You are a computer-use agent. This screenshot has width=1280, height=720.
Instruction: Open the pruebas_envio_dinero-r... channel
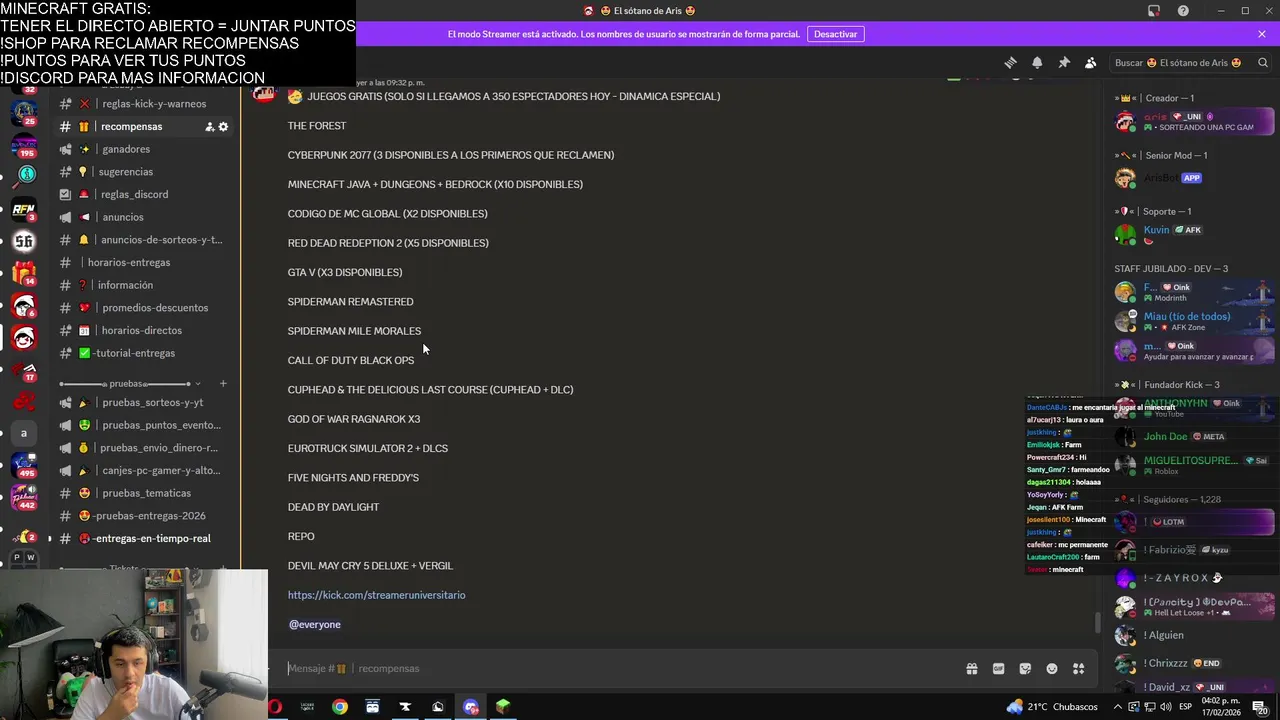tap(144, 448)
